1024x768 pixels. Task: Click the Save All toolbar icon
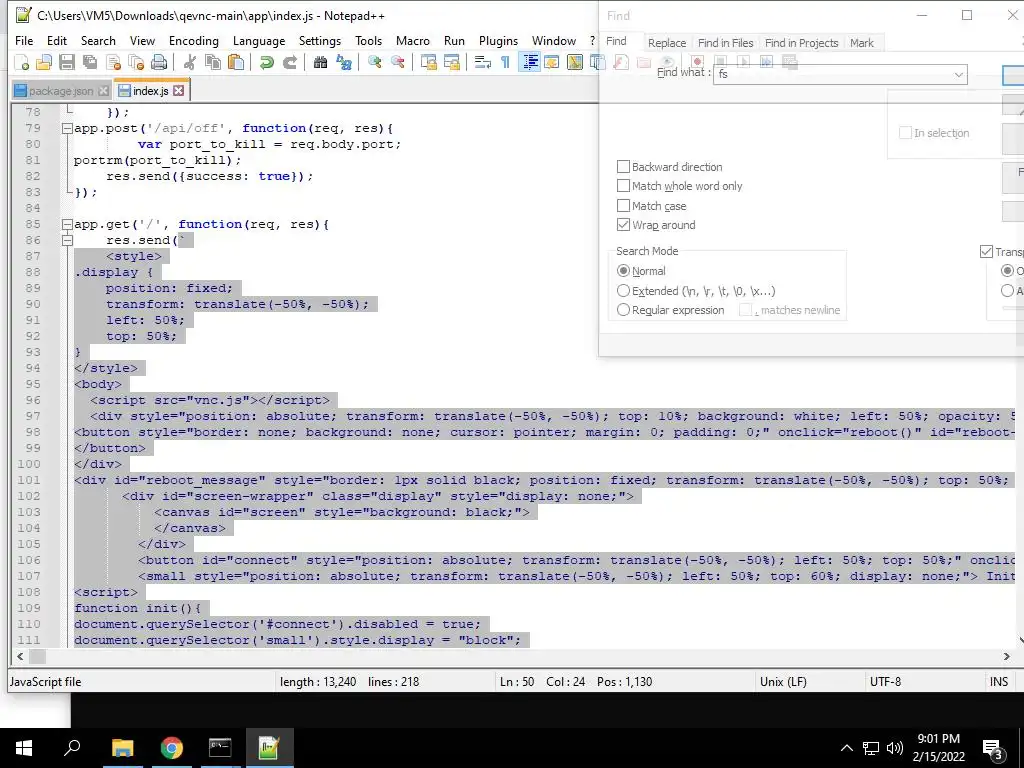[89, 63]
